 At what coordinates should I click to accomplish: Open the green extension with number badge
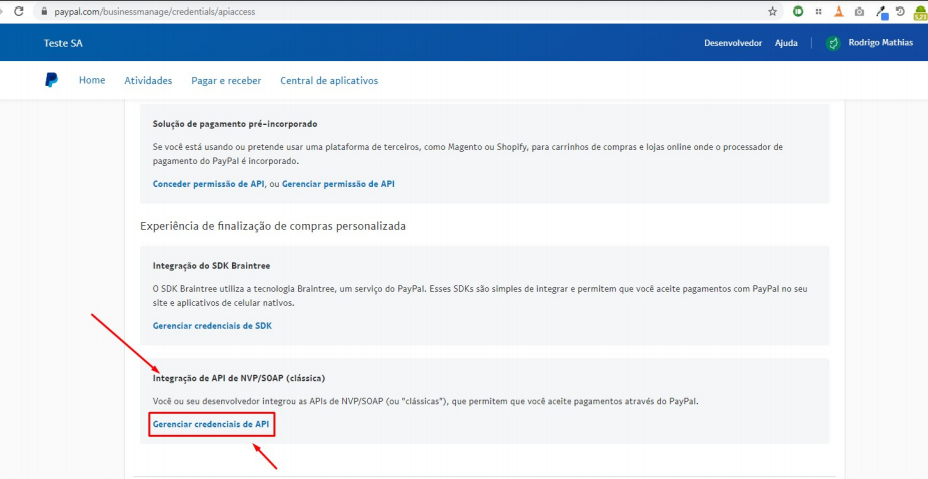pos(919,12)
